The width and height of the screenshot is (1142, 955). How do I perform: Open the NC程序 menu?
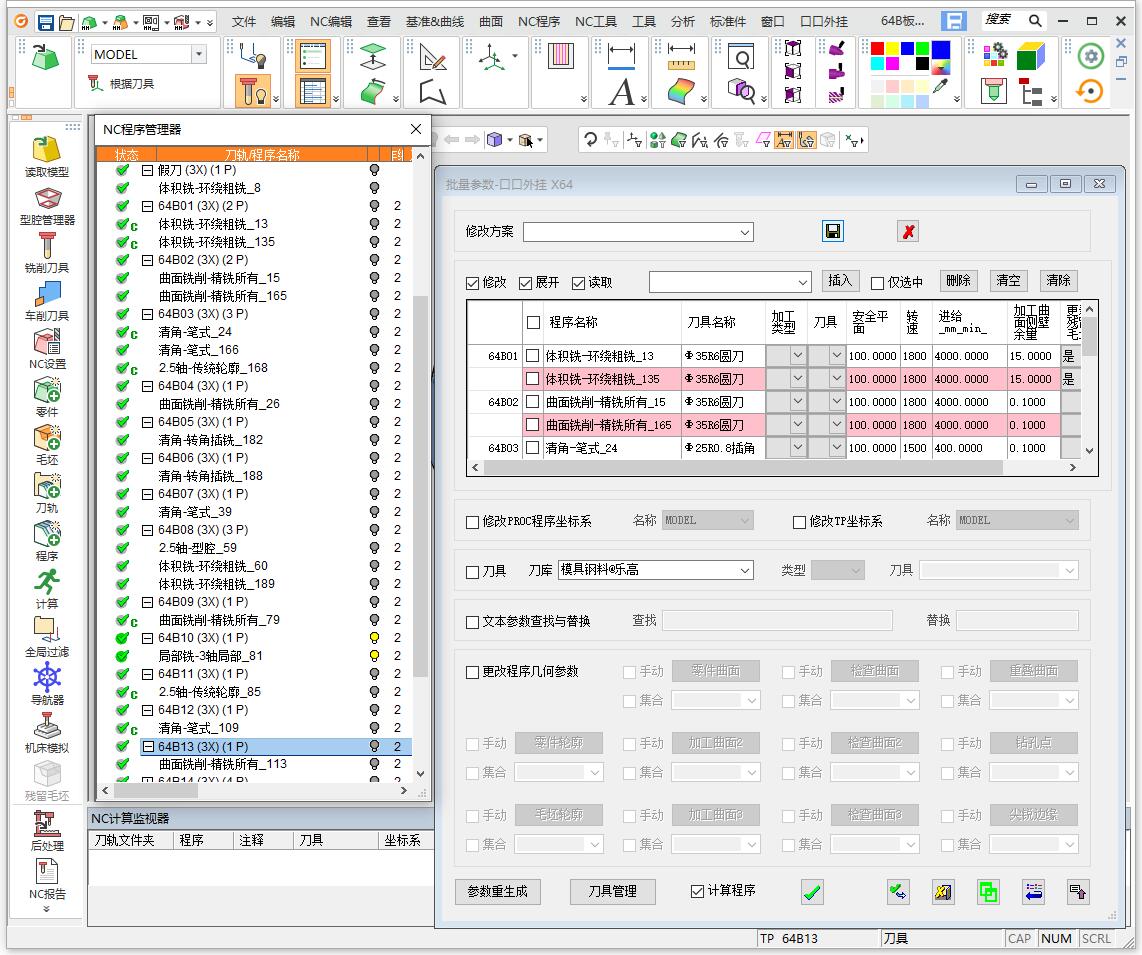538,21
